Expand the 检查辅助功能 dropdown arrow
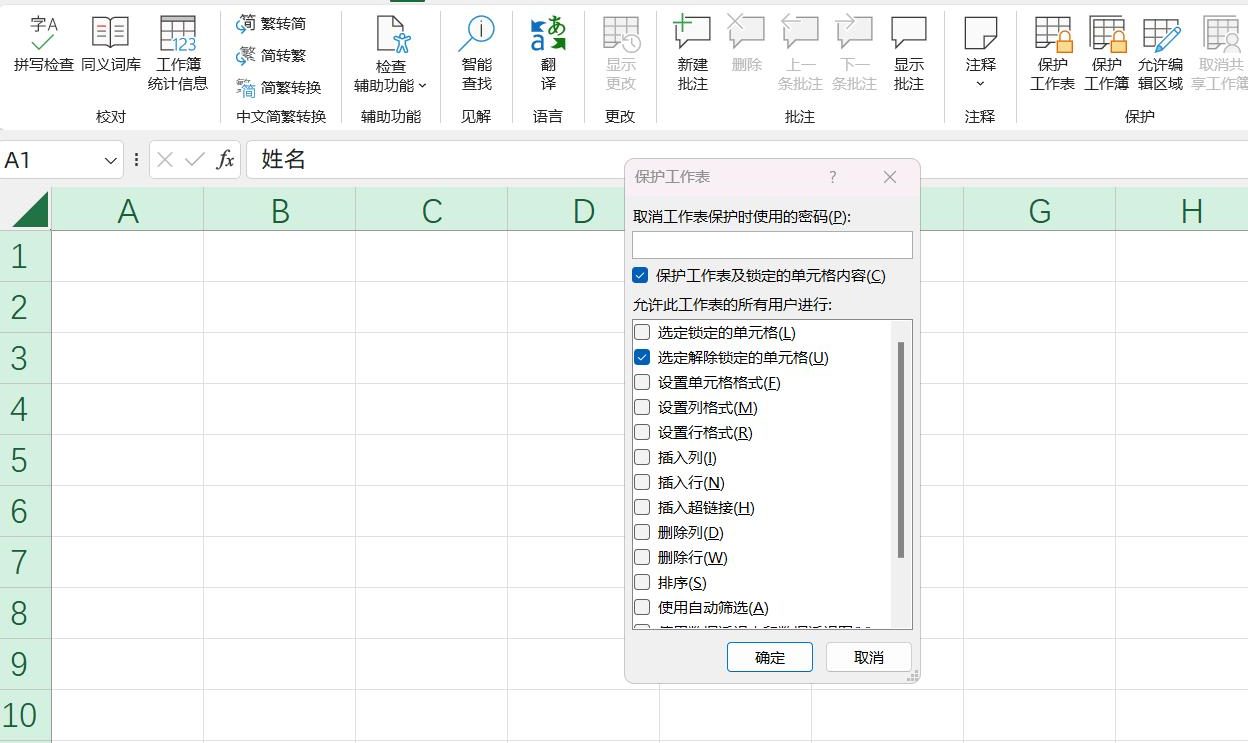Viewport: 1248px width, 743px height. click(x=423, y=86)
